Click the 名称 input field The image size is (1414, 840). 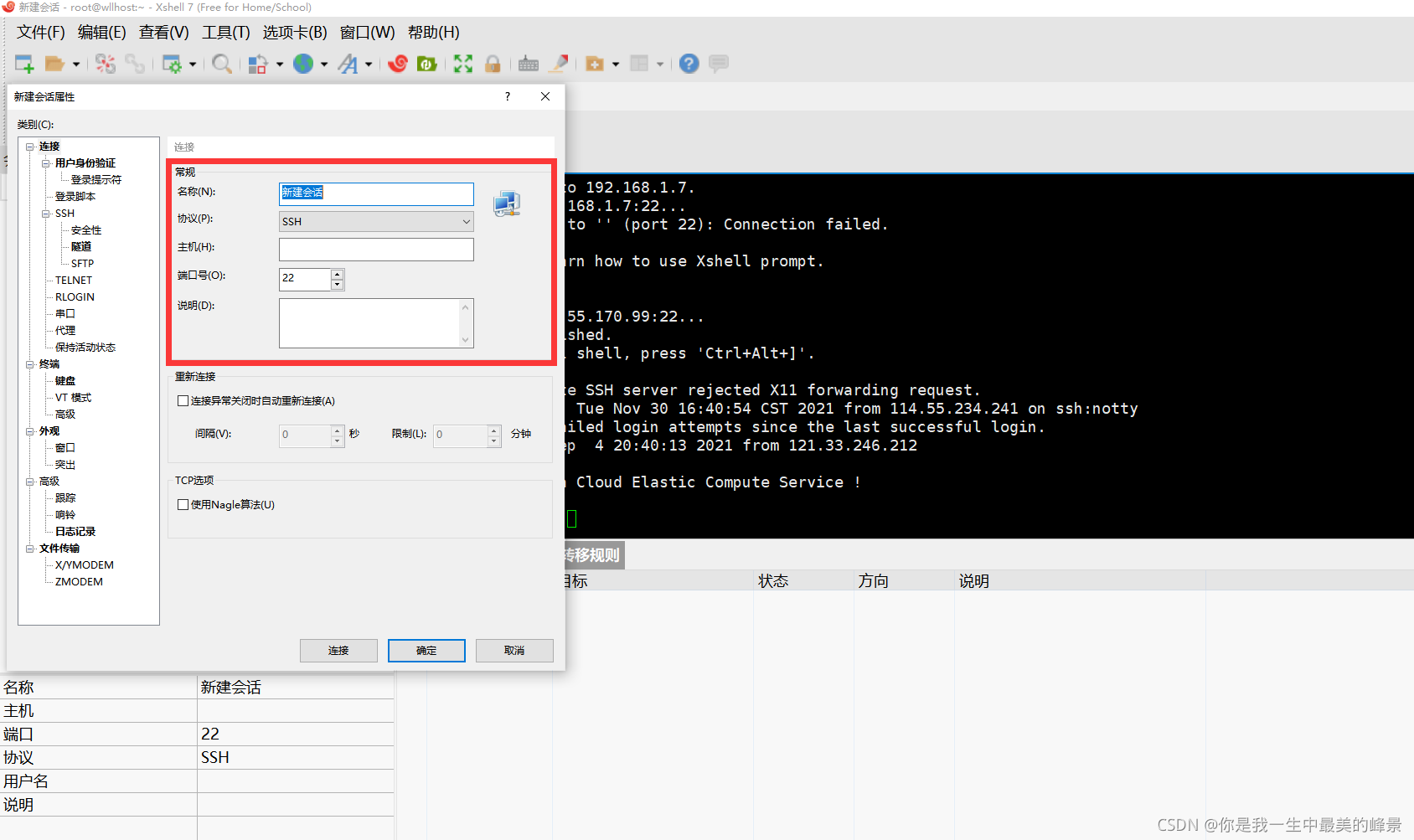click(376, 193)
